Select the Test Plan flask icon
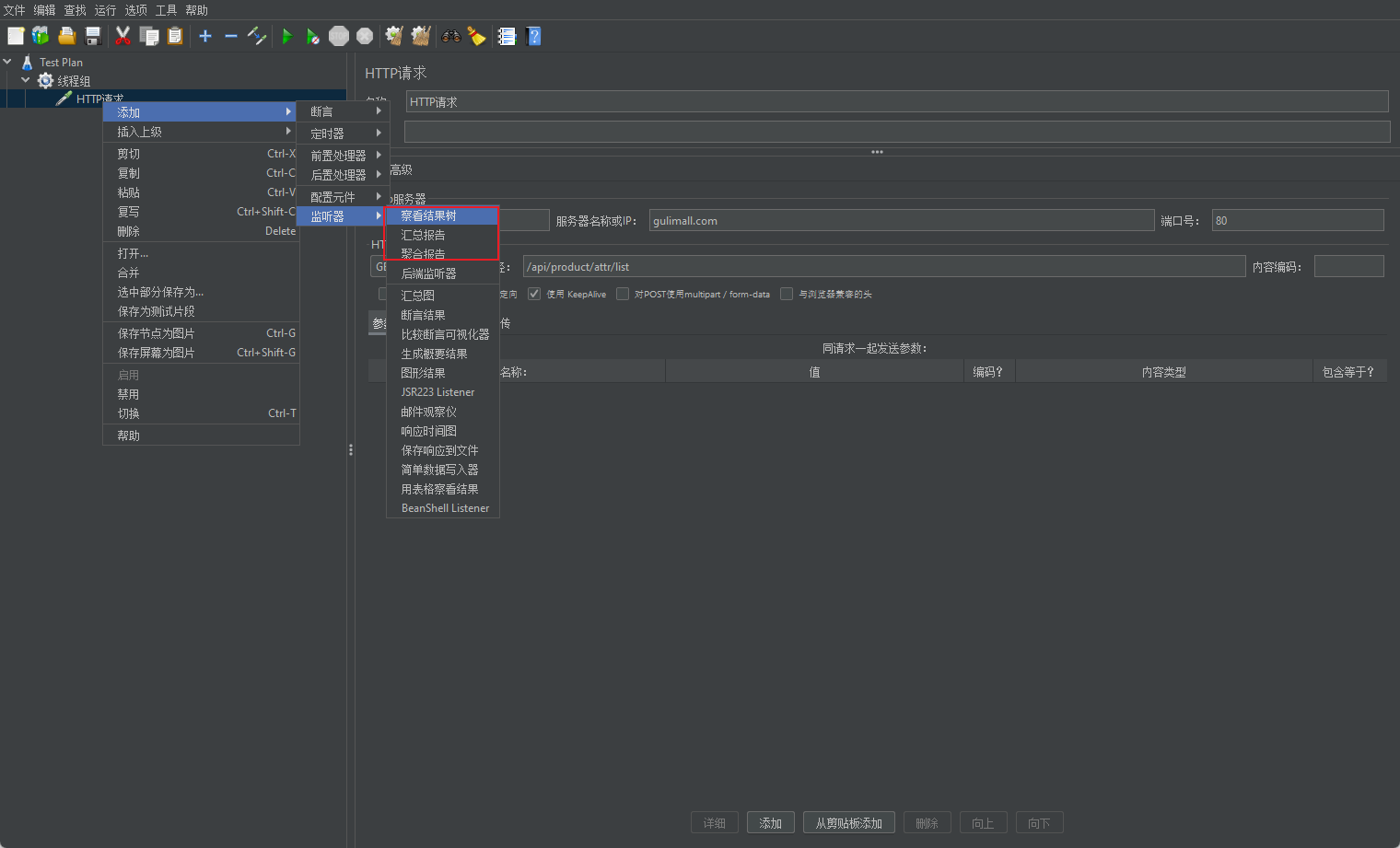This screenshot has width=1400, height=848. (x=27, y=62)
